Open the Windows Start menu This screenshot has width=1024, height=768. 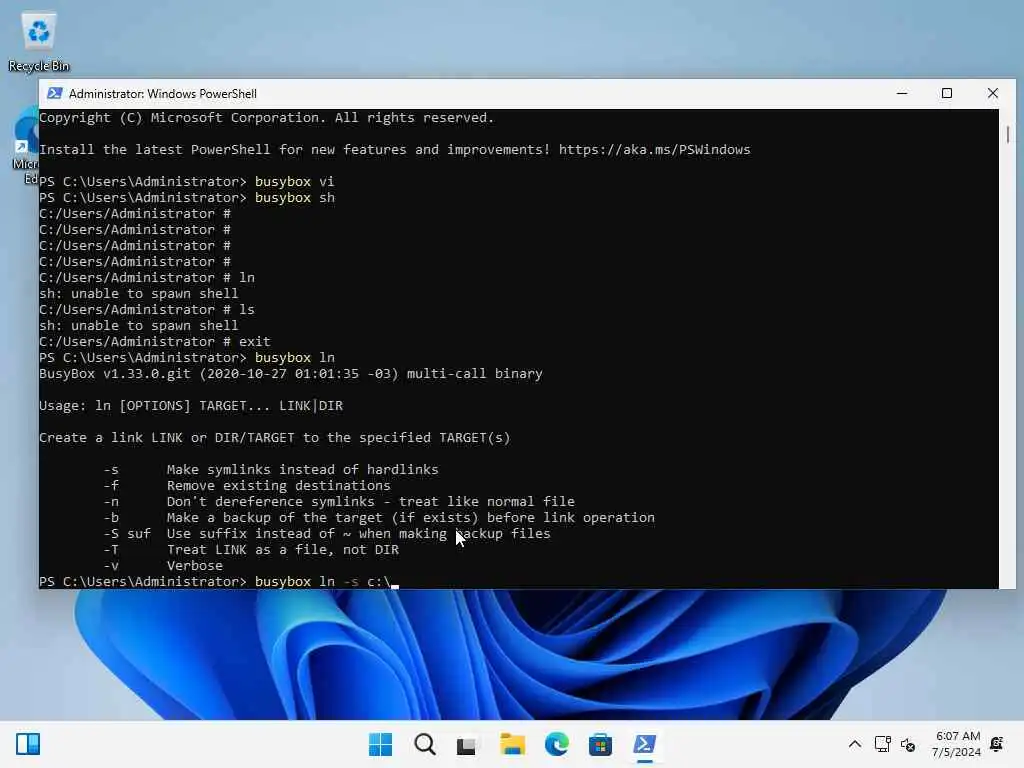[x=380, y=744]
